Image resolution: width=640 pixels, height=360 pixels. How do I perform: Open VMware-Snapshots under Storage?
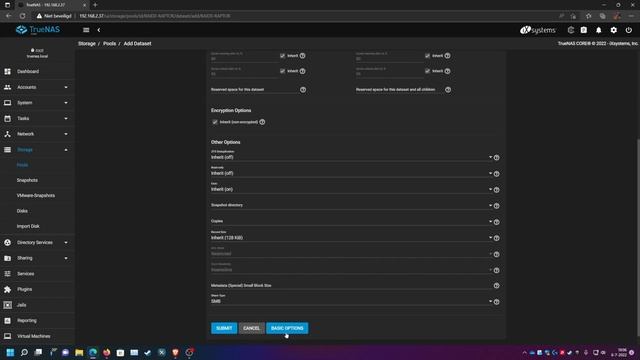click(36, 196)
